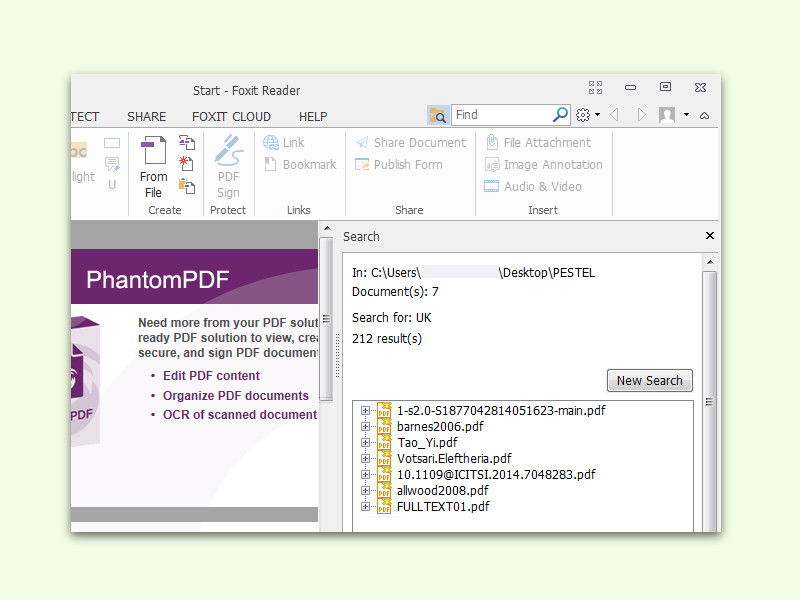This screenshot has width=800, height=600.
Task: Click the New Search button
Action: [649, 381]
